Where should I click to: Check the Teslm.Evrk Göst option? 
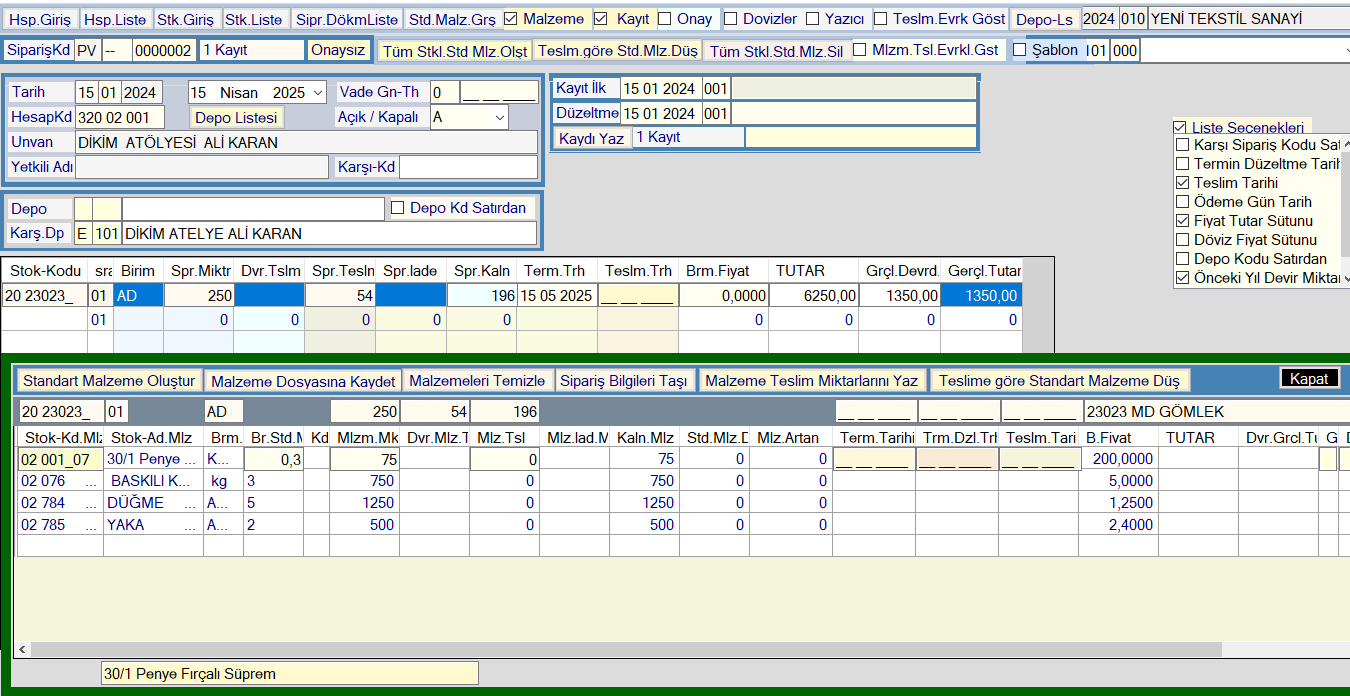coord(880,18)
